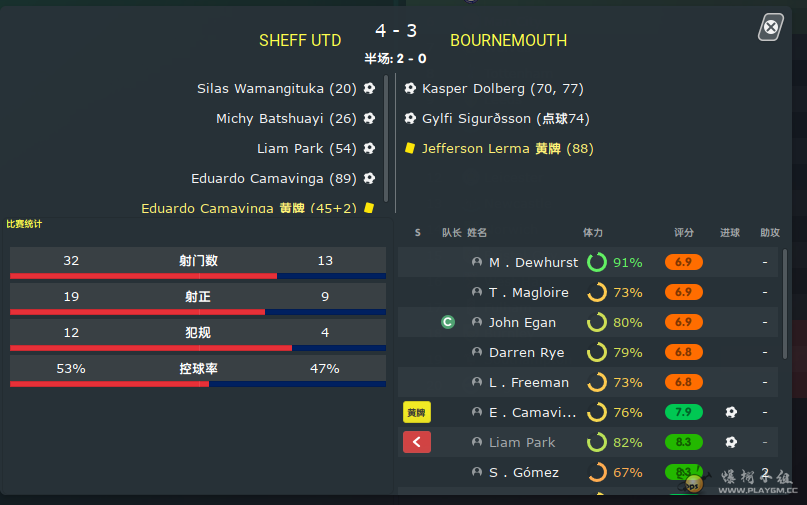Image resolution: width=807 pixels, height=505 pixels.
Task: Click goal ball icon beside Kasper Dolberg
Action: (410, 88)
